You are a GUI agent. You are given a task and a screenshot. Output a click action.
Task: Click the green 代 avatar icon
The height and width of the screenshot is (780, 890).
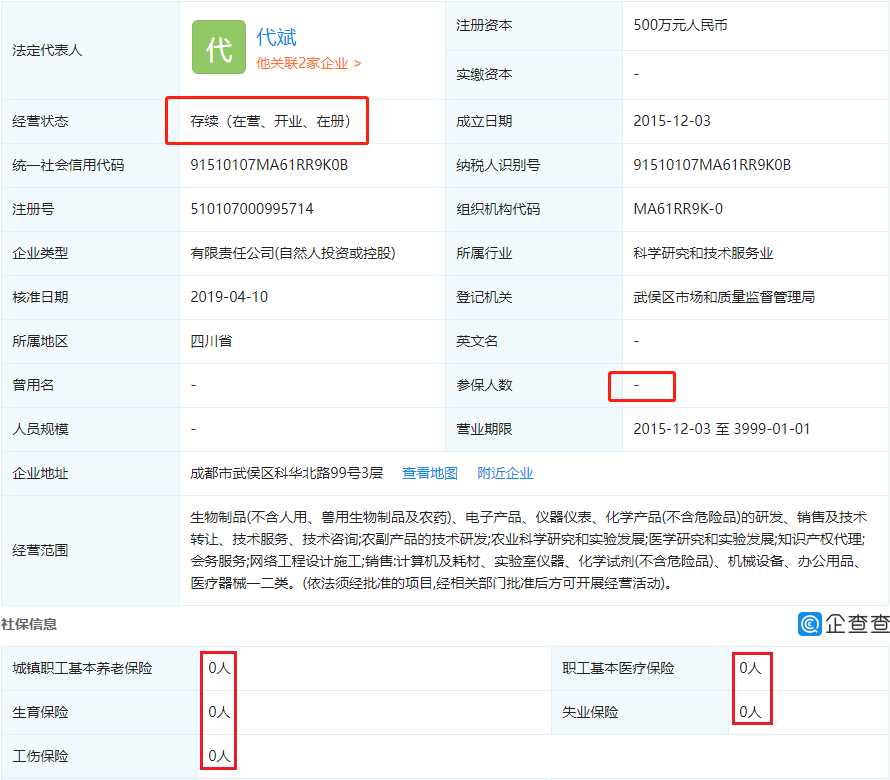pos(219,47)
